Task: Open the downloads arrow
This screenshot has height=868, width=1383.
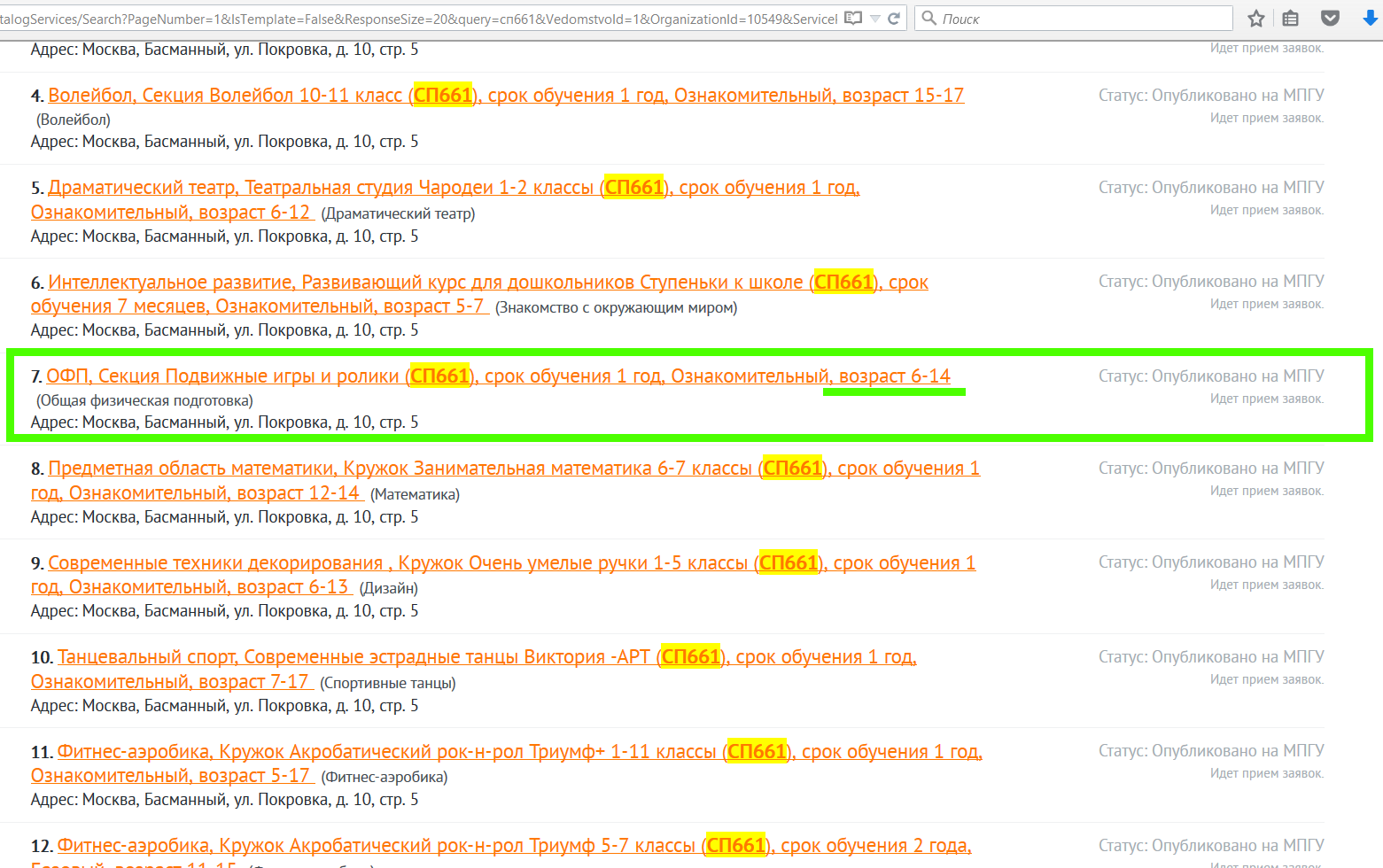Action: pos(1370,19)
